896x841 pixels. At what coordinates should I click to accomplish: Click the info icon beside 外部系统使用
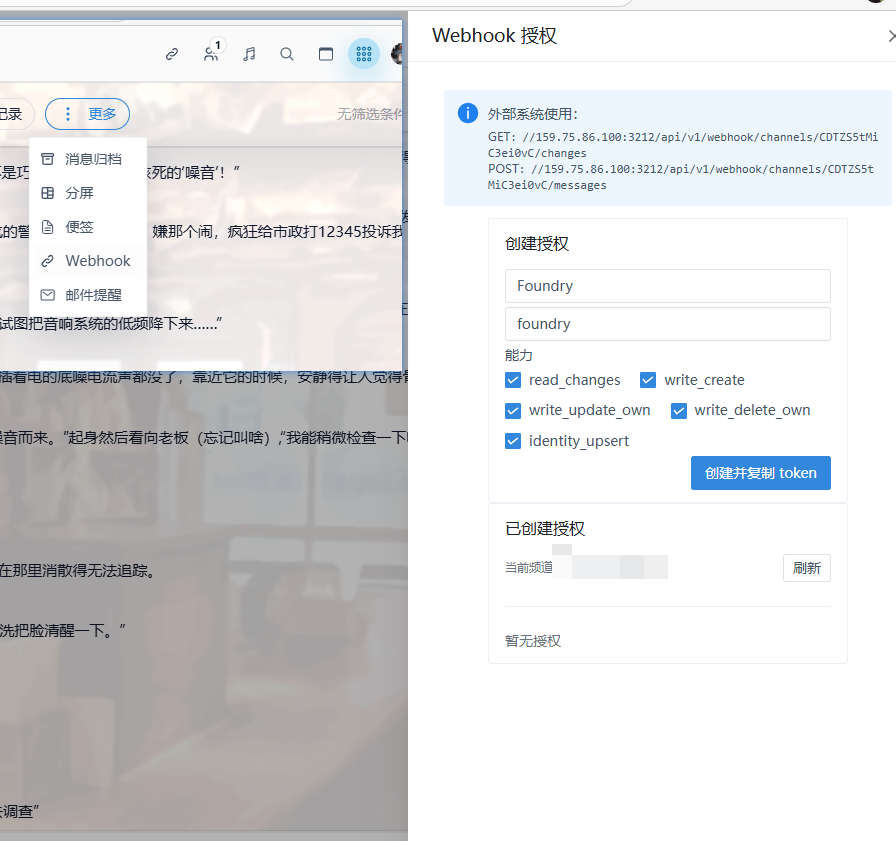467,113
